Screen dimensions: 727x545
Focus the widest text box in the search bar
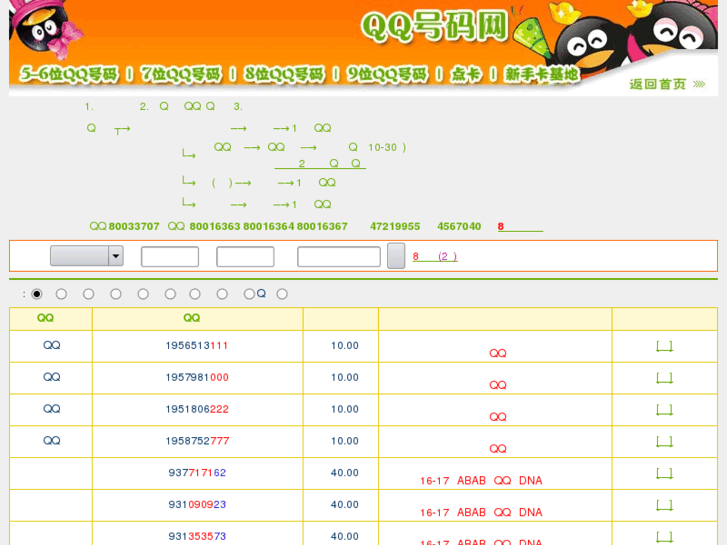339,256
